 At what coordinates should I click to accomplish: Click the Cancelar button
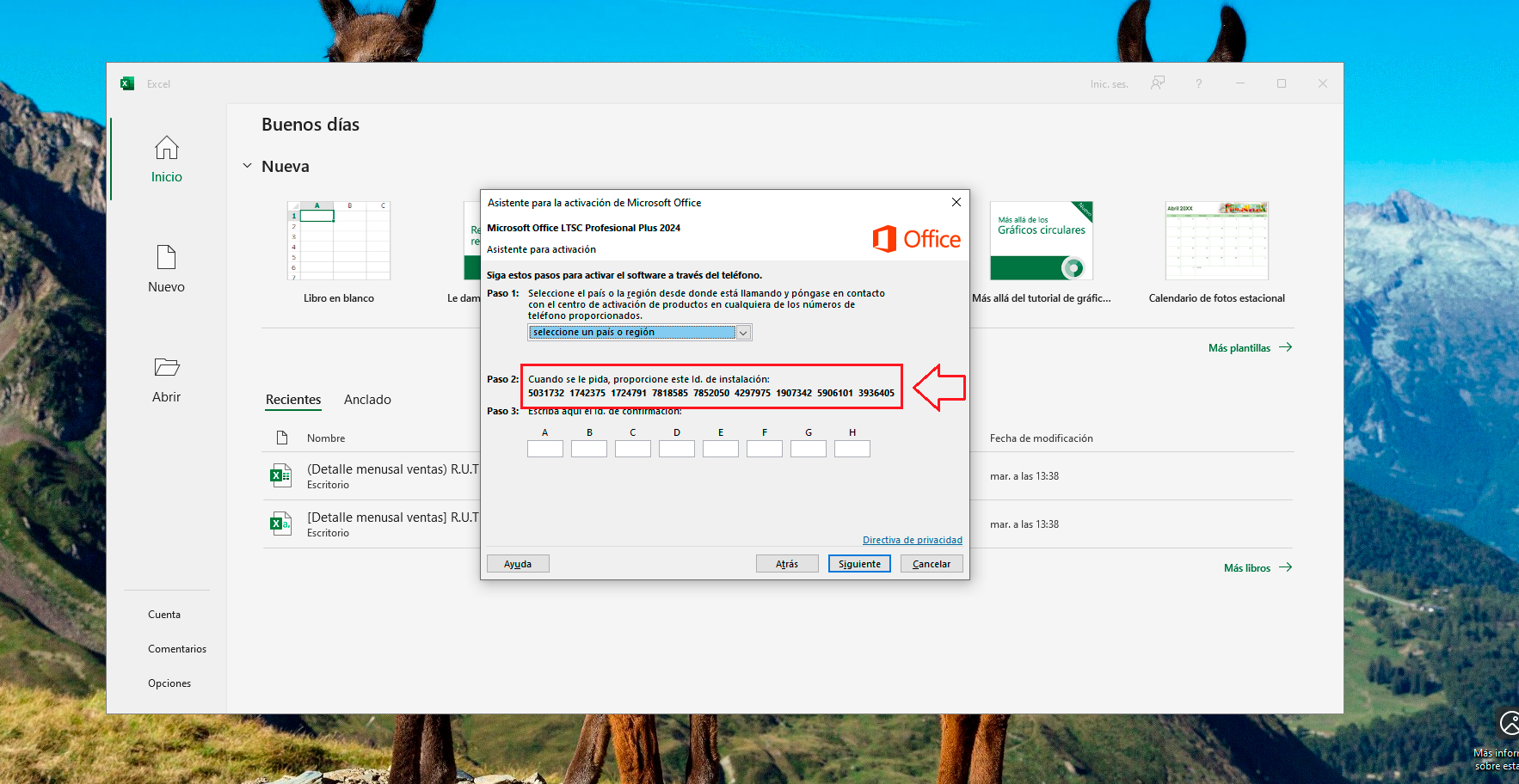click(931, 564)
